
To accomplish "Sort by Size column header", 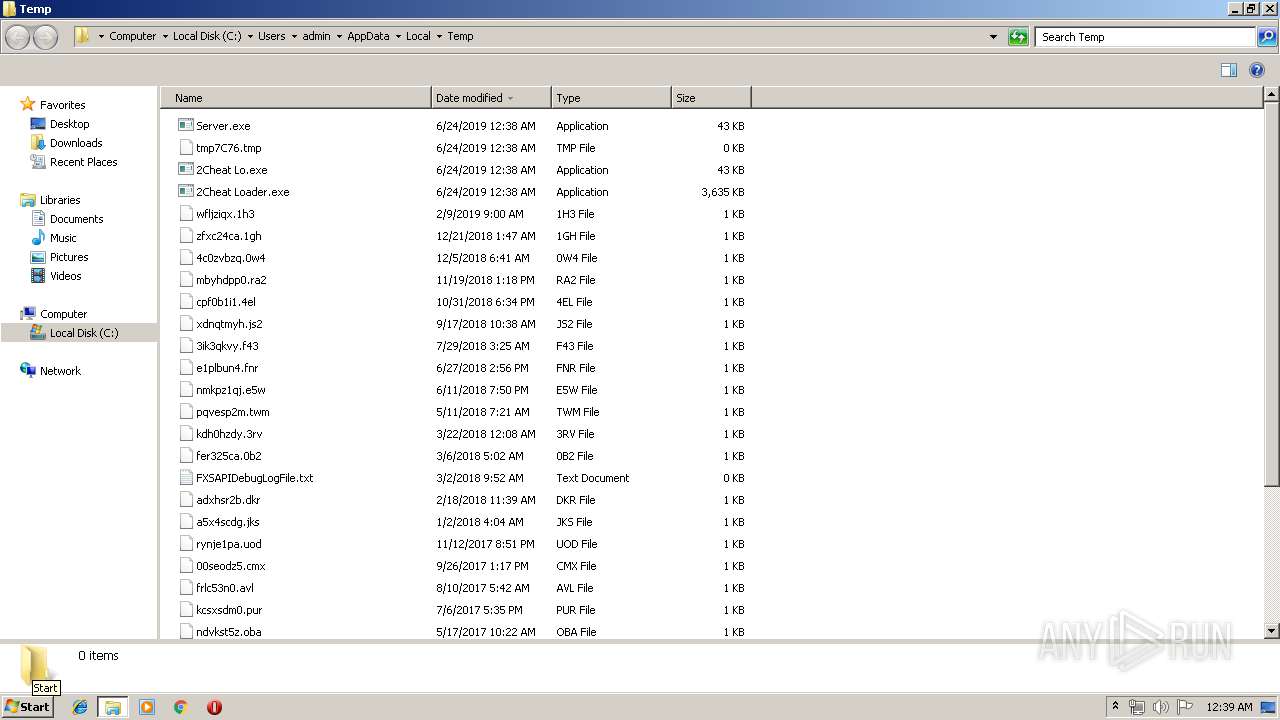I will (711, 98).
